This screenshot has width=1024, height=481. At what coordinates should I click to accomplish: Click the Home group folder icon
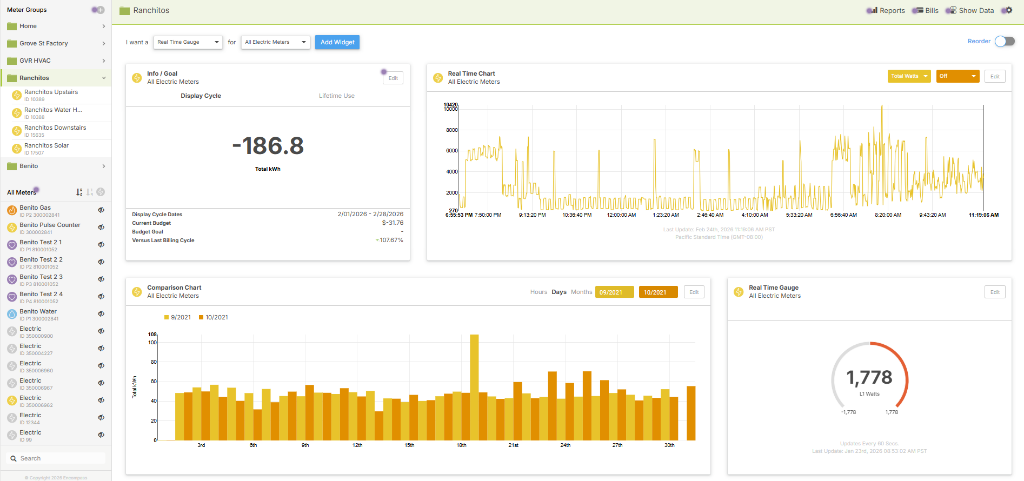point(12,26)
